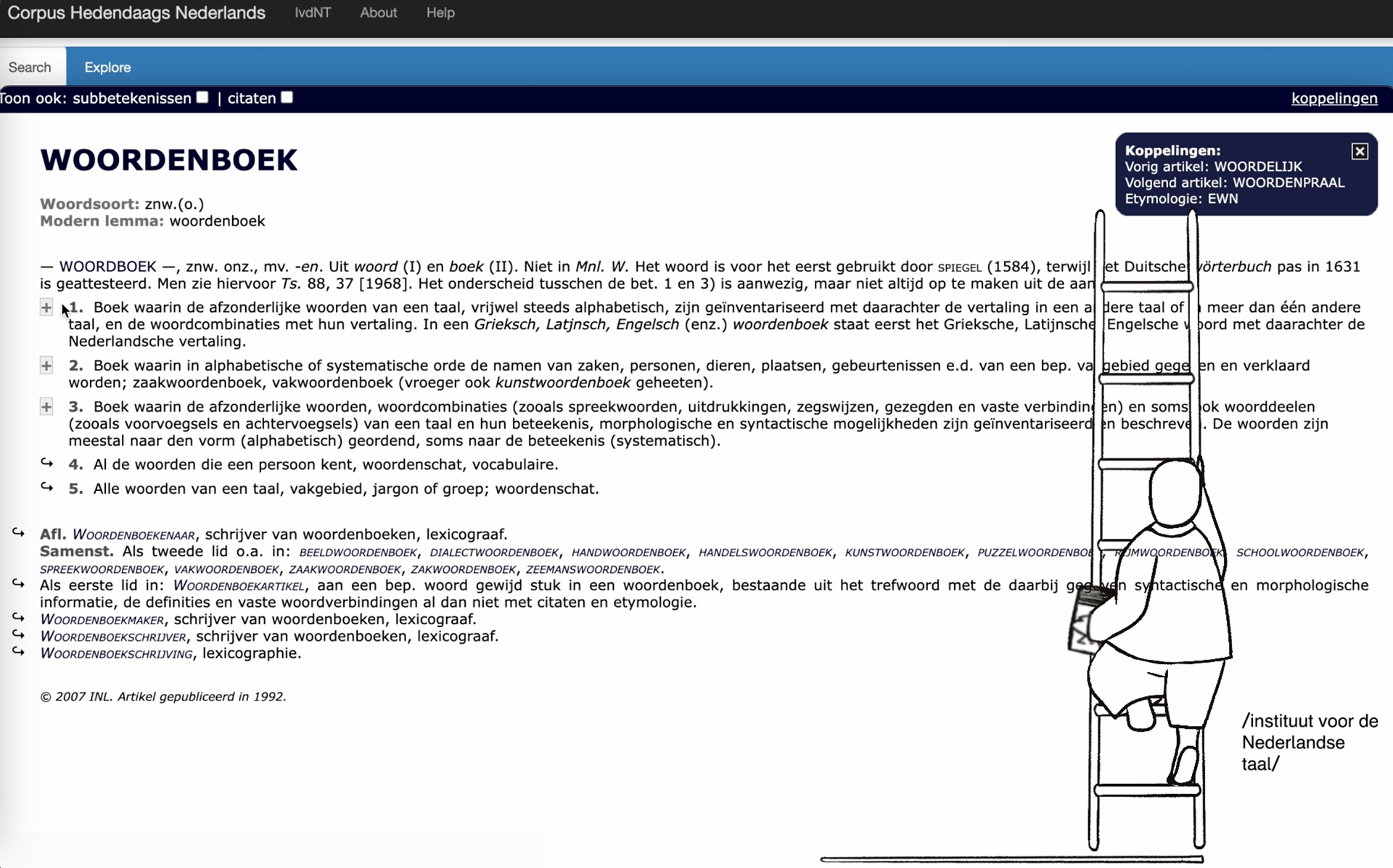Click the arrow icon before Woordenboekschrijver

click(18, 635)
